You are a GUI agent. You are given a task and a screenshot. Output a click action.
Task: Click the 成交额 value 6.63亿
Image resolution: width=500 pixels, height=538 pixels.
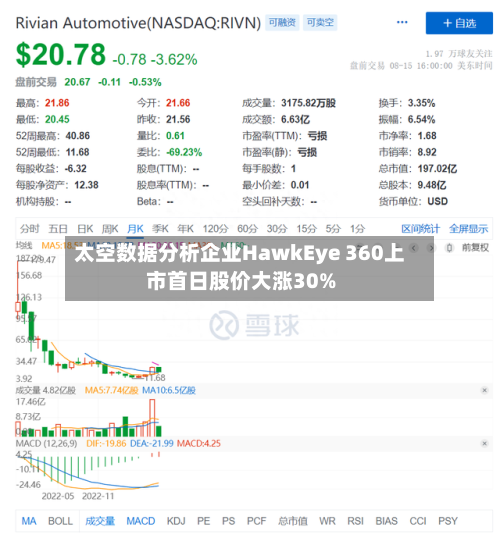[295, 119]
